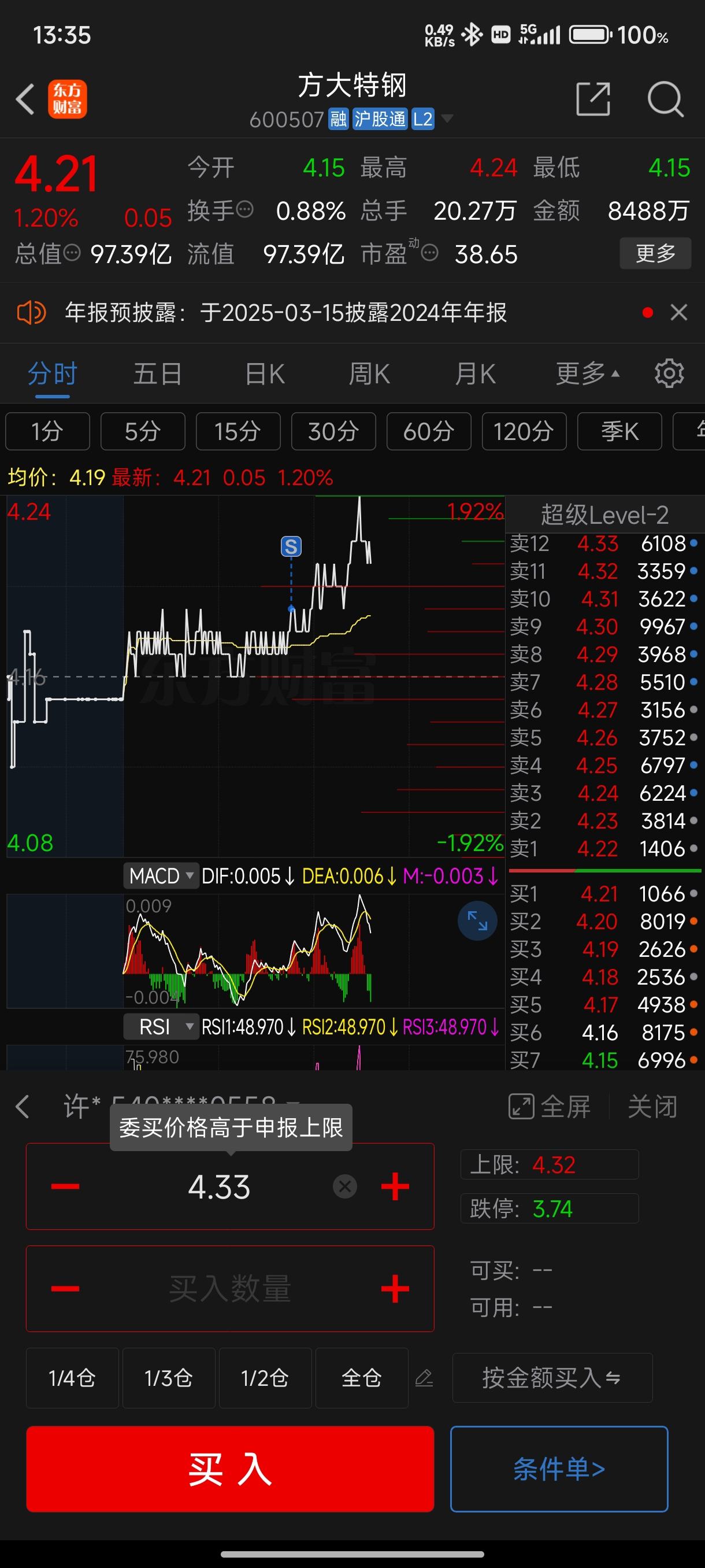Increase buy quantity with plus

pyautogui.click(x=395, y=1288)
